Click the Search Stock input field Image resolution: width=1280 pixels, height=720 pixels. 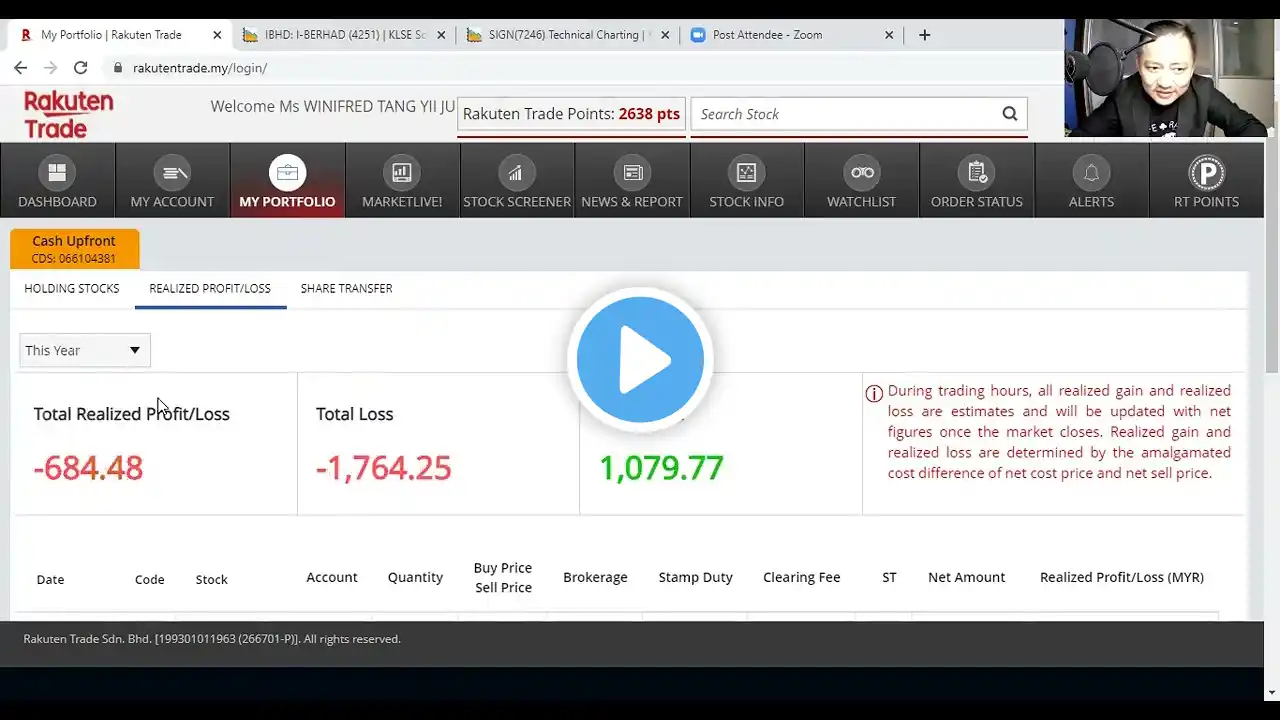pyautogui.click(x=845, y=114)
